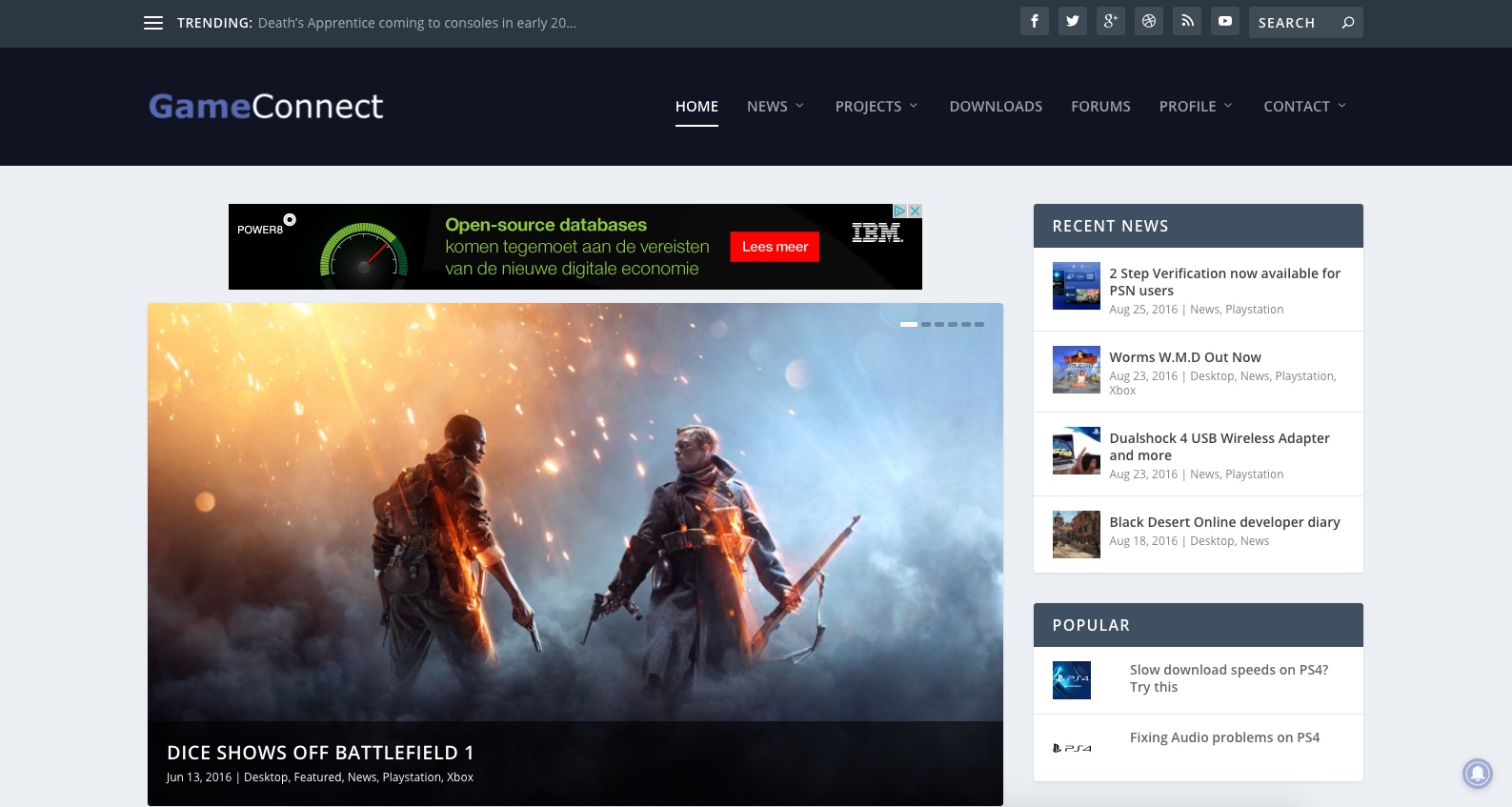Image resolution: width=1512 pixels, height=807 pixels.
Task: Click the search magnifier icon
Action: [1348, 23]
